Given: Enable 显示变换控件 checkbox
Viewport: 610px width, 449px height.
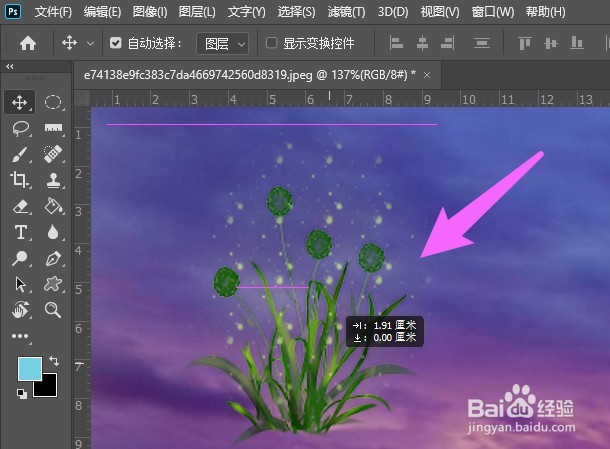Looking at the screenshot, I should tap(272, 43).
